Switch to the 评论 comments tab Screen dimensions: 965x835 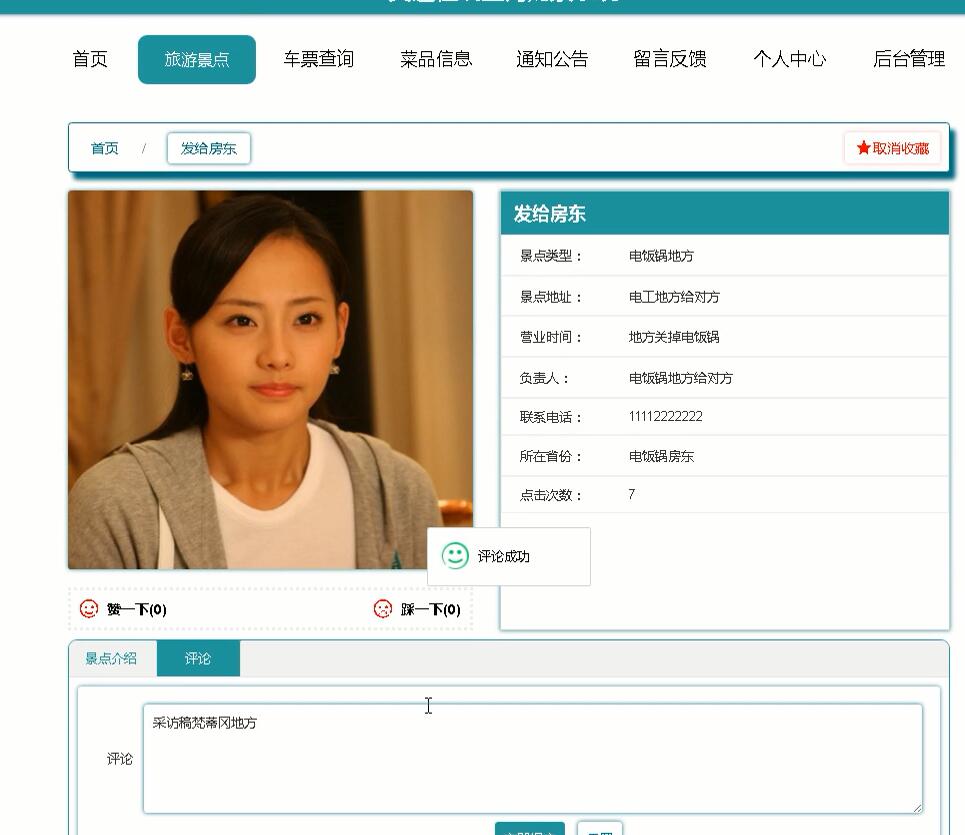197,659
